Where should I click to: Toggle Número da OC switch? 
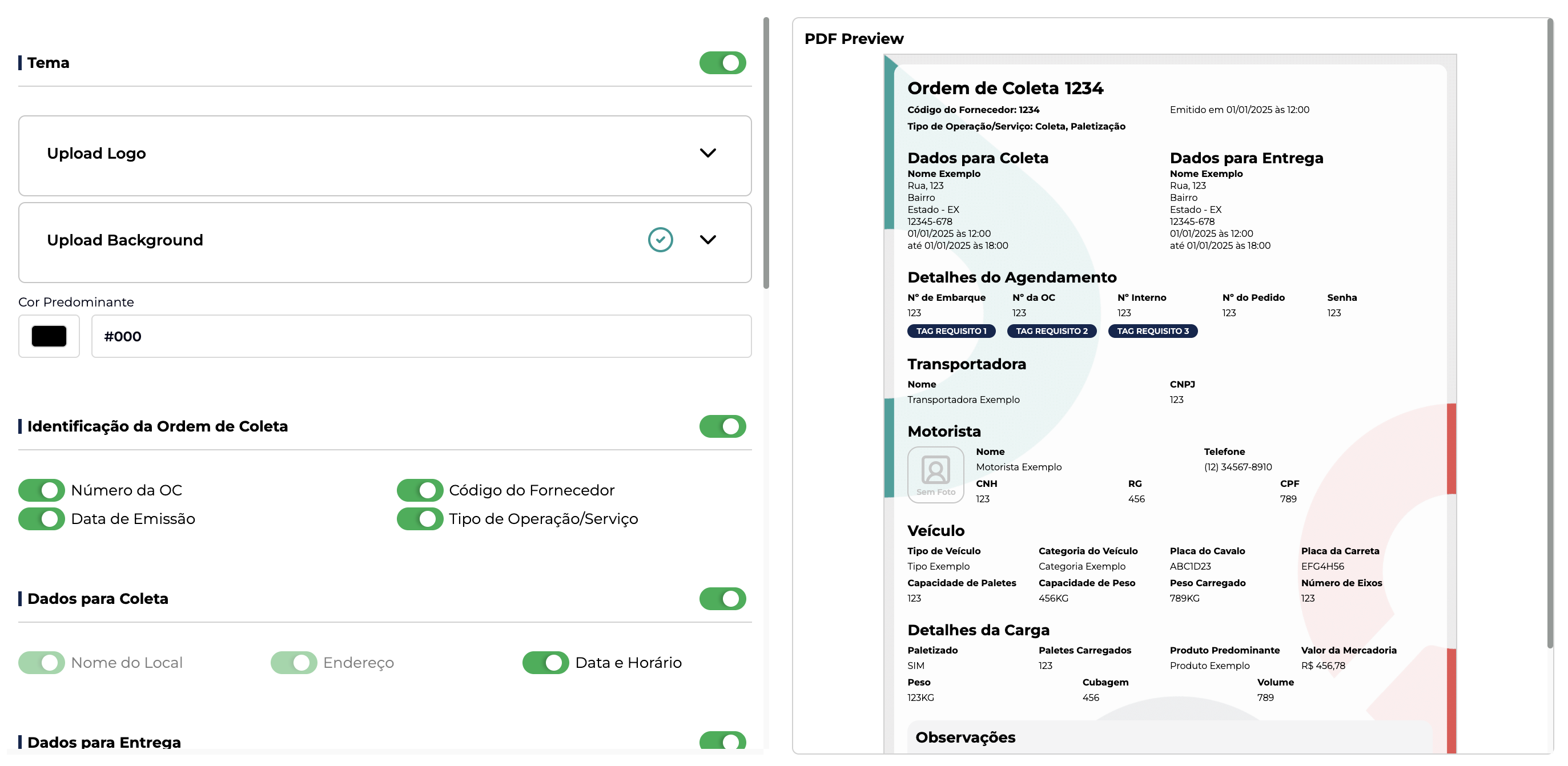41,490
